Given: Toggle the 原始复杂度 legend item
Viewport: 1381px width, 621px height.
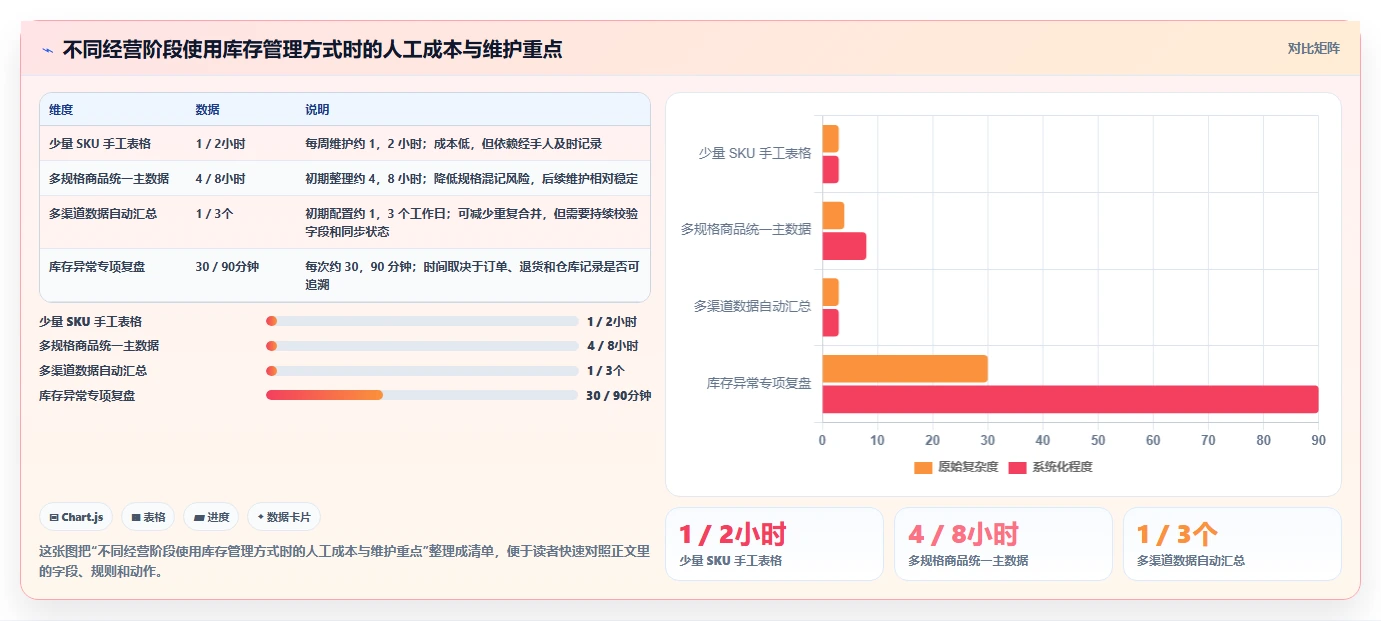Looking at the screenshot, I should coord(956,467).
